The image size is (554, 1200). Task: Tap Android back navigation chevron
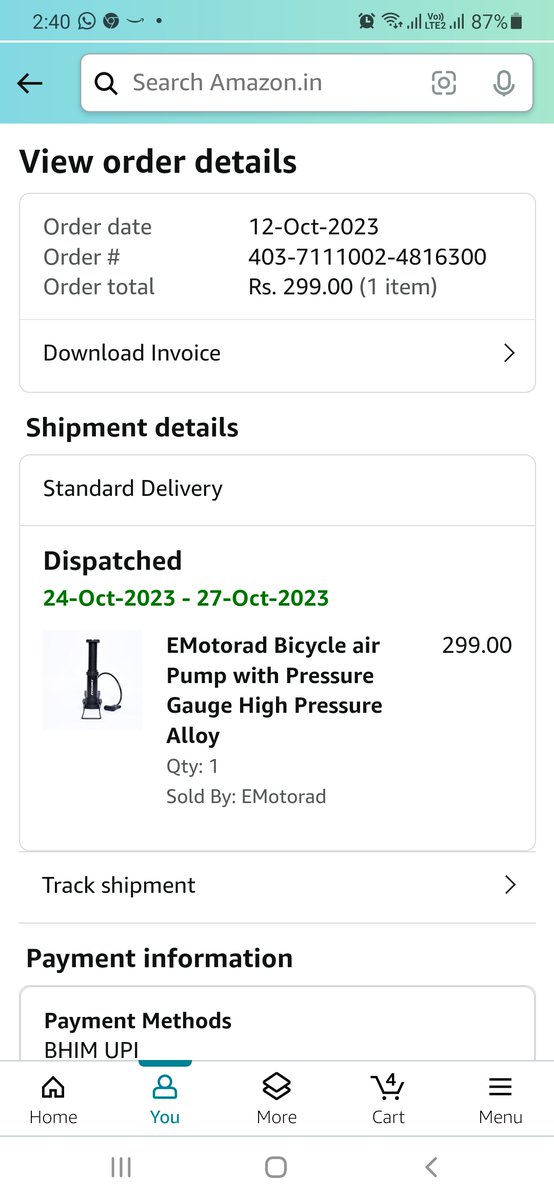coord(432,1166)
